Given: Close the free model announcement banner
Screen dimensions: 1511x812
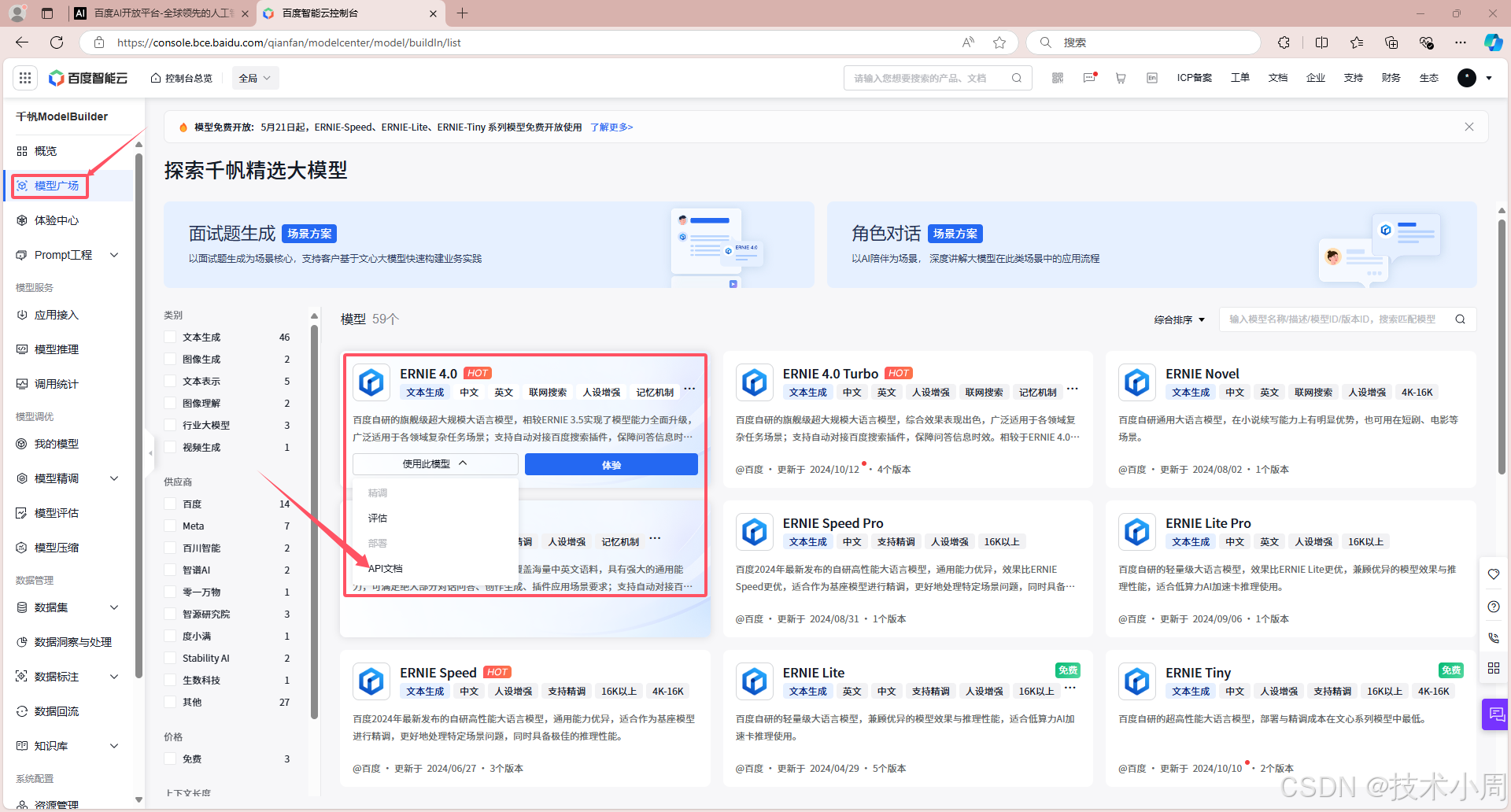Looking at the screenshot, I should pyautogui.click(x=1469, y=127).
